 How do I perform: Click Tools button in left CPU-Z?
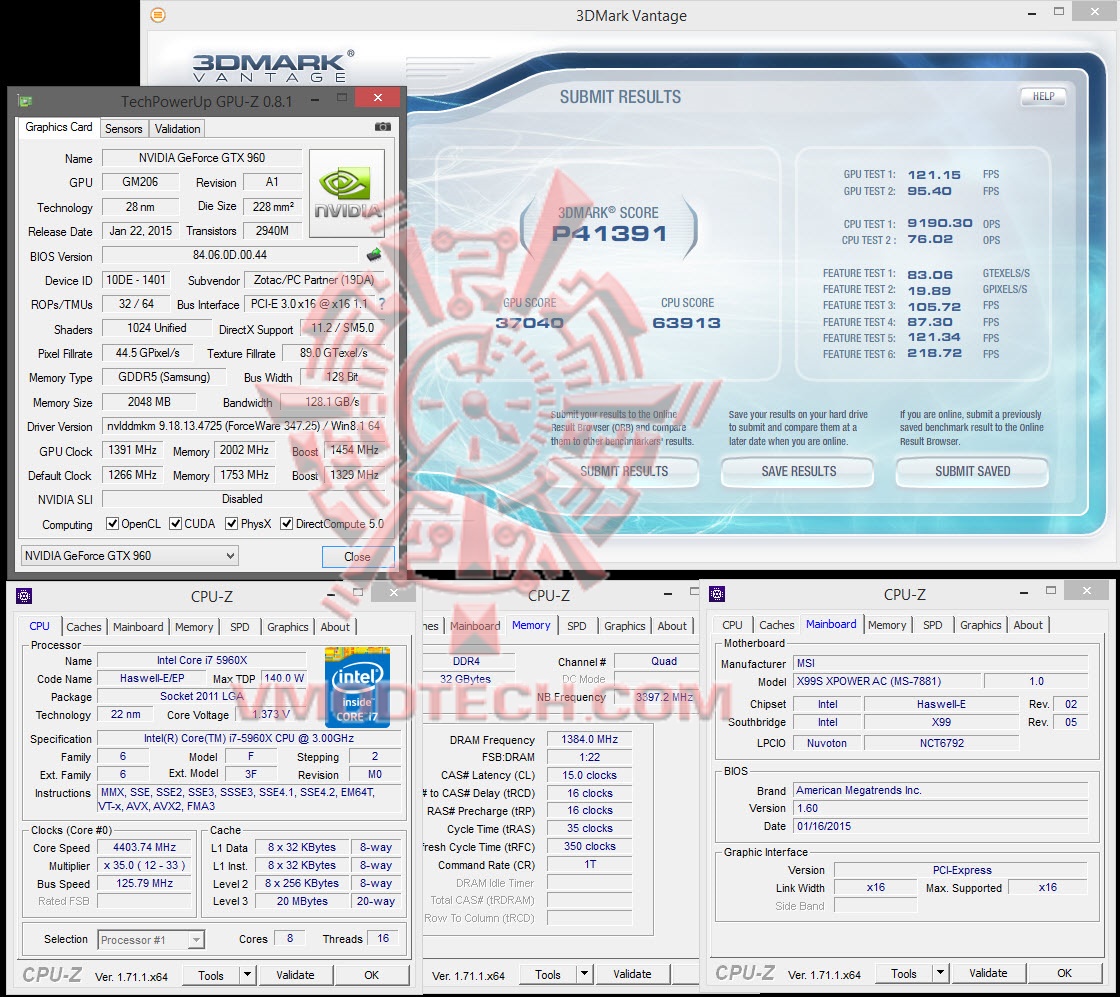point(211,974)
